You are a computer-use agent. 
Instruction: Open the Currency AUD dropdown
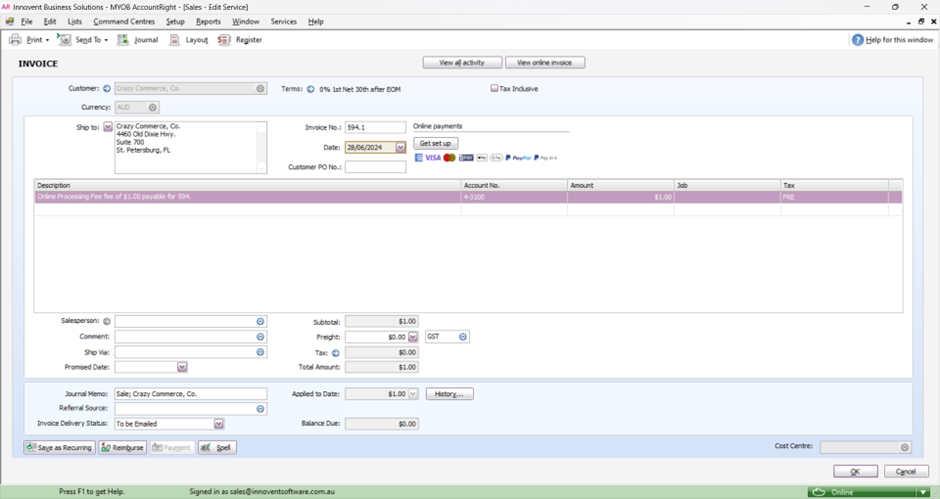[153, 107]
